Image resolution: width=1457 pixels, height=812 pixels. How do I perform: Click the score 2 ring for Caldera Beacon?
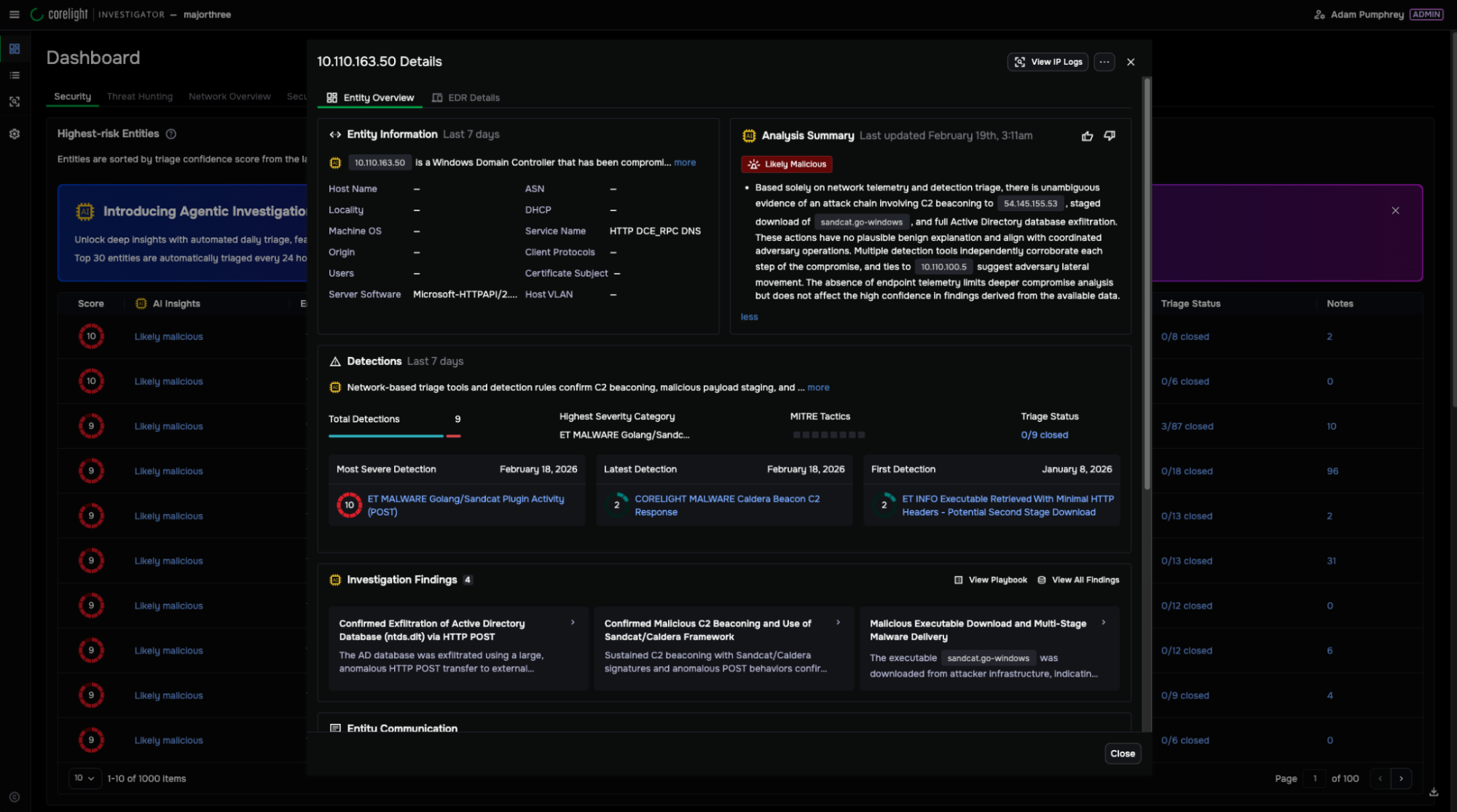pyautogui.click(x=616, y=505)
